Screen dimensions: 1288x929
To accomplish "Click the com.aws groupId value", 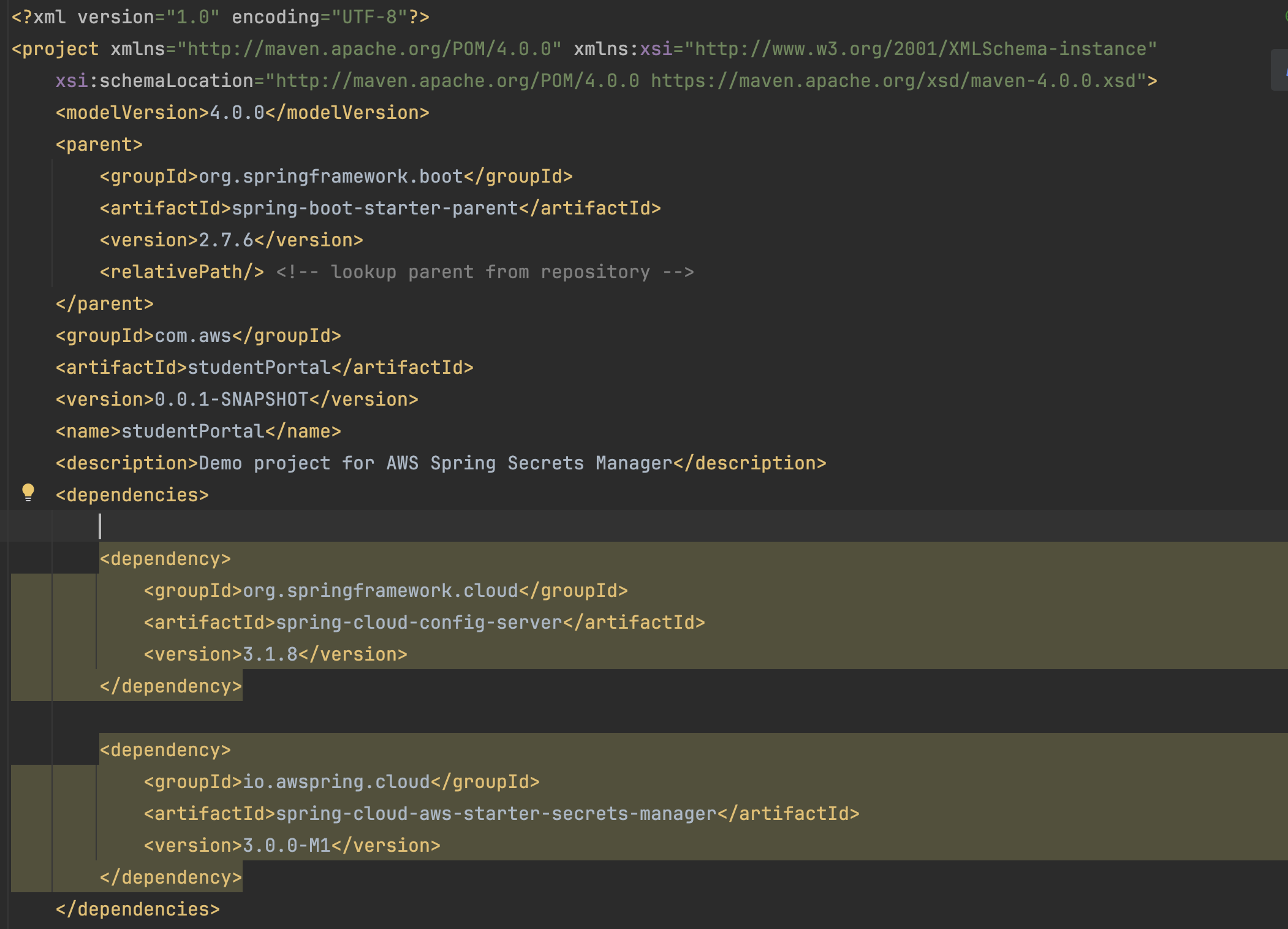I will point(193,336).
